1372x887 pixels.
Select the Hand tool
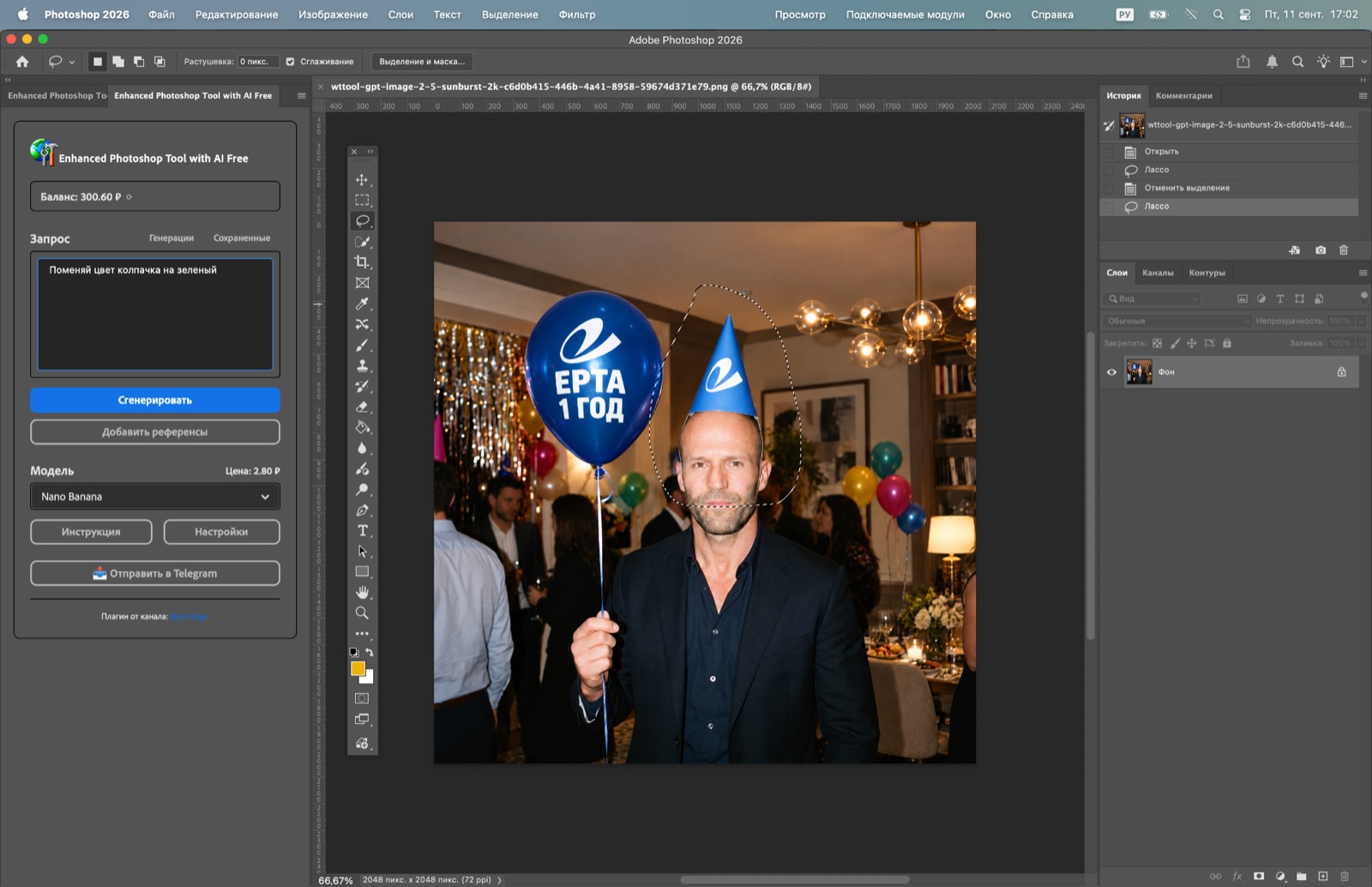coord(362,592)
